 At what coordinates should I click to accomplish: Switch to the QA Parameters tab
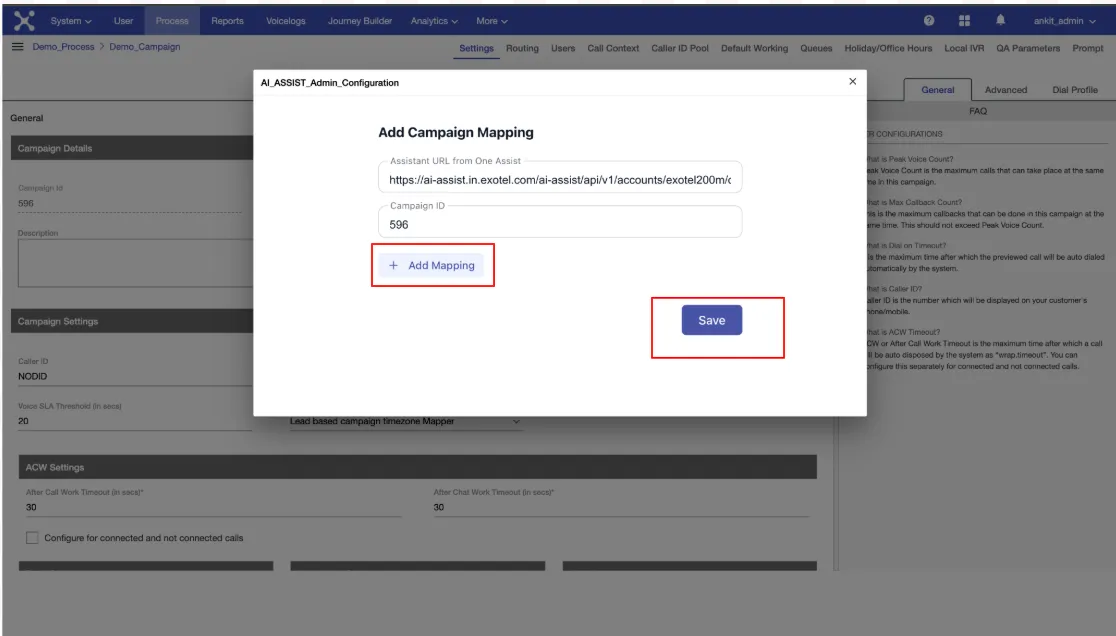[1028, 48]
